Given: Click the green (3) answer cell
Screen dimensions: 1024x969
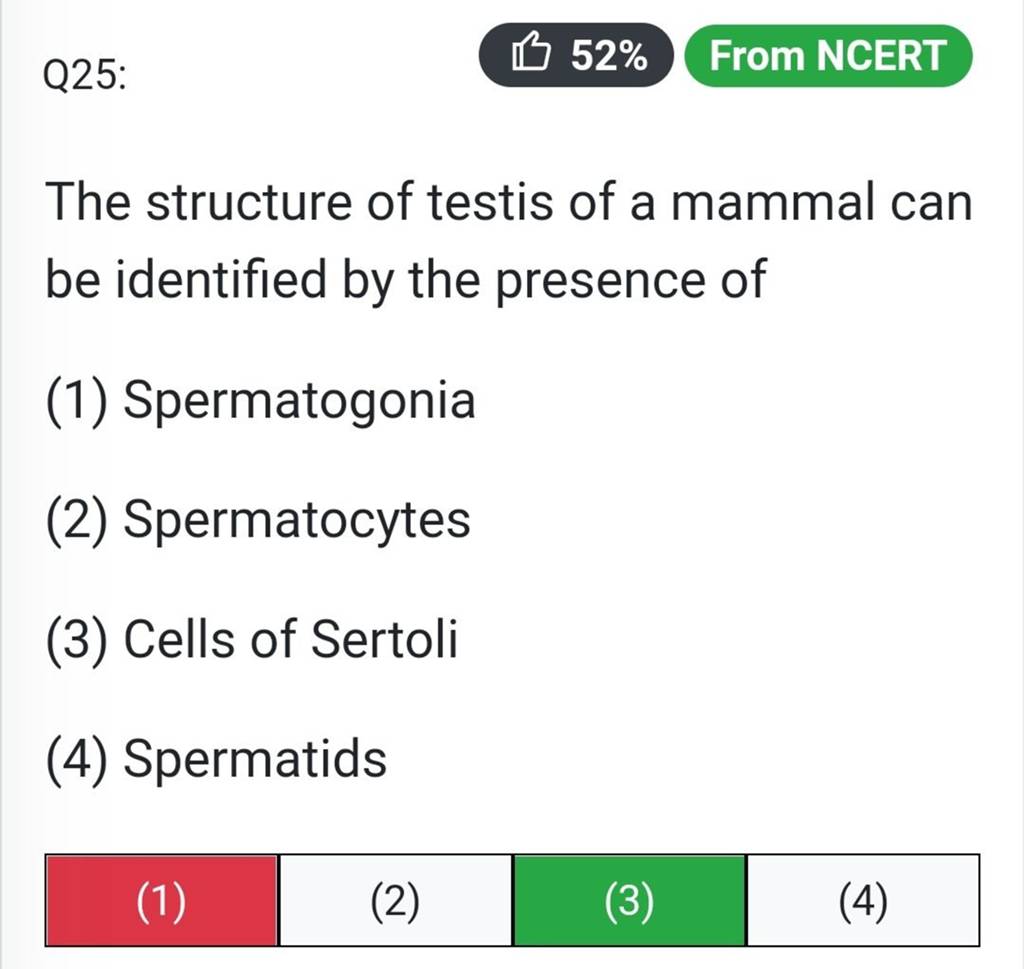Looking at the screenshot, I should pyautogui.click(x=629, y=900).
